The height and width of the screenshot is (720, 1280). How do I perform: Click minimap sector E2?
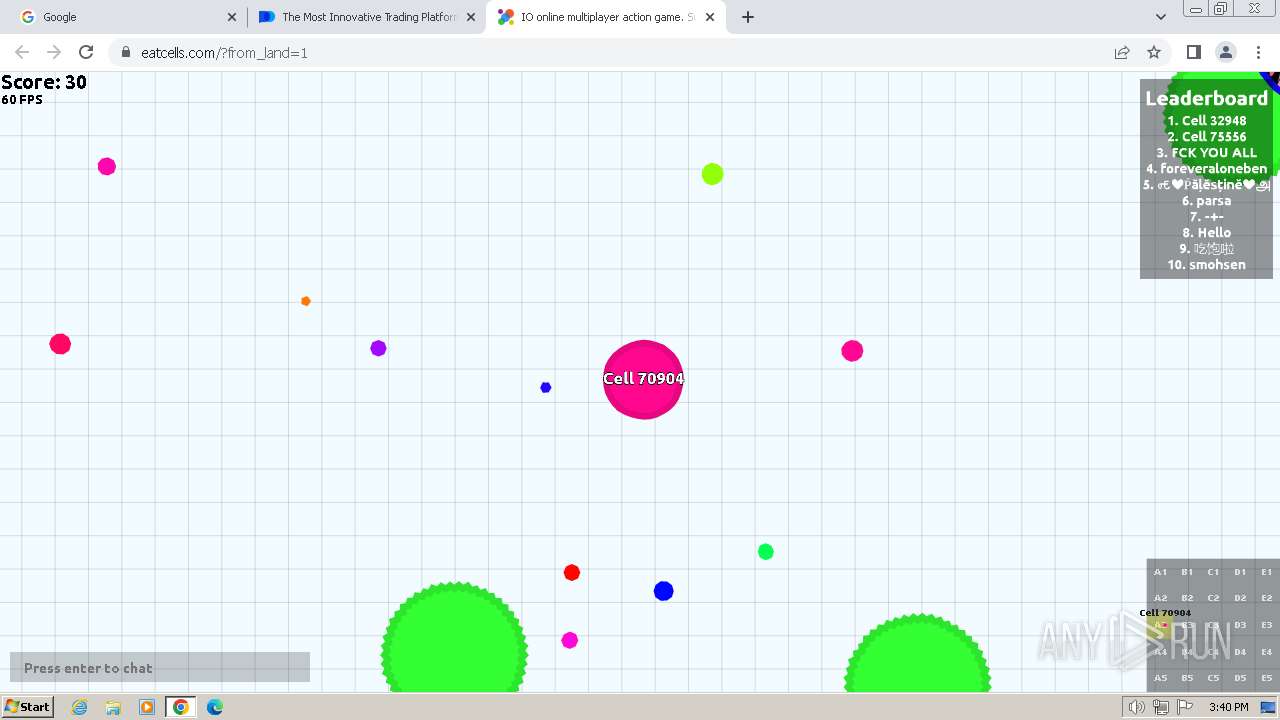coord(1266,598)
